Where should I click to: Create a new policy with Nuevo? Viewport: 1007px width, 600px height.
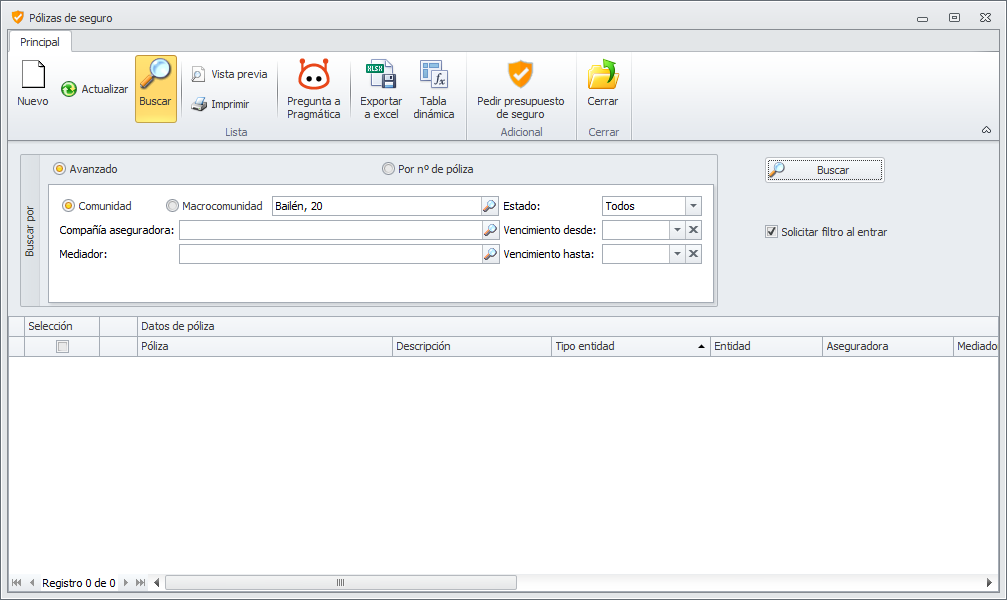coord(33,84)
